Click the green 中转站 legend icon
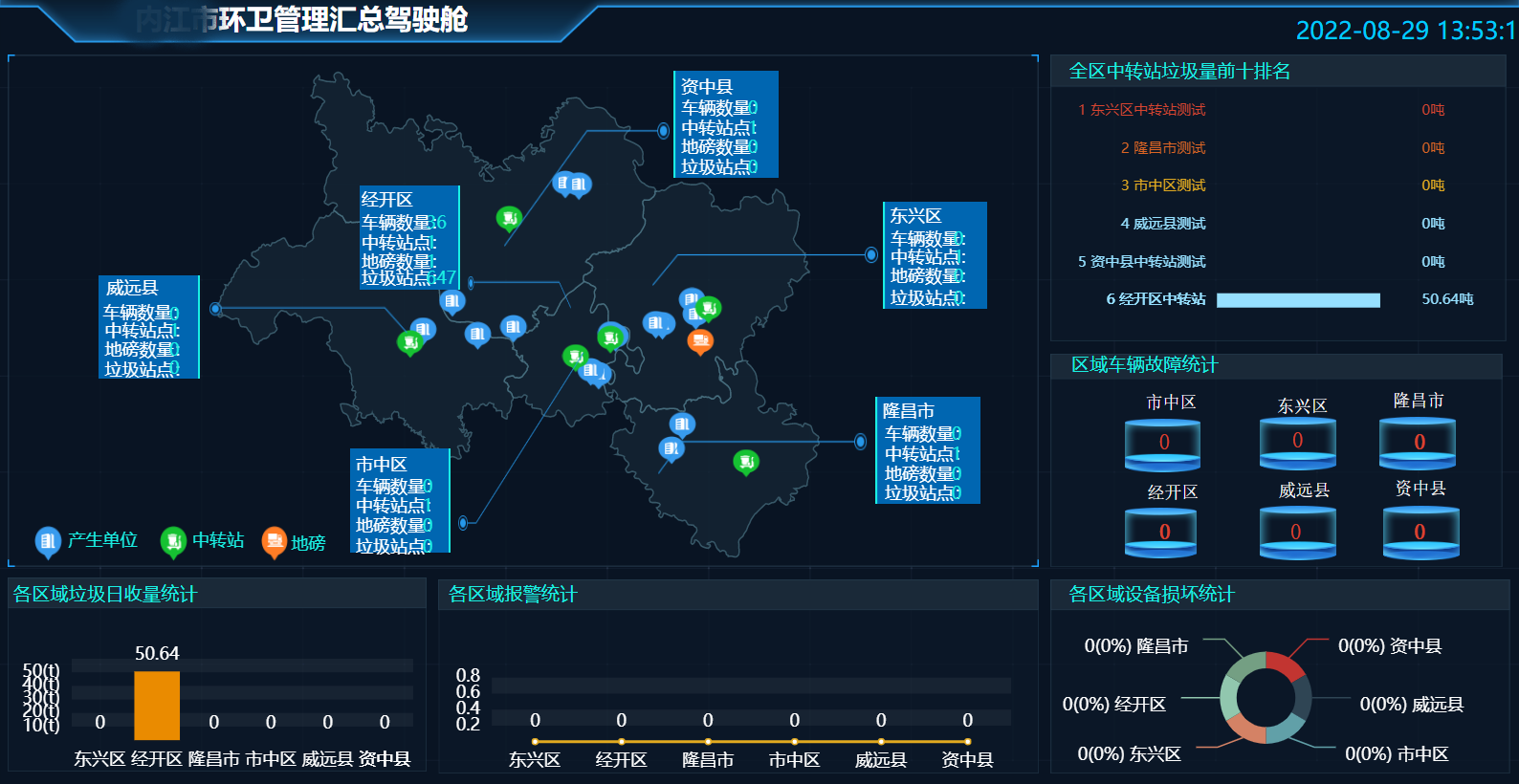 (172, 541)
